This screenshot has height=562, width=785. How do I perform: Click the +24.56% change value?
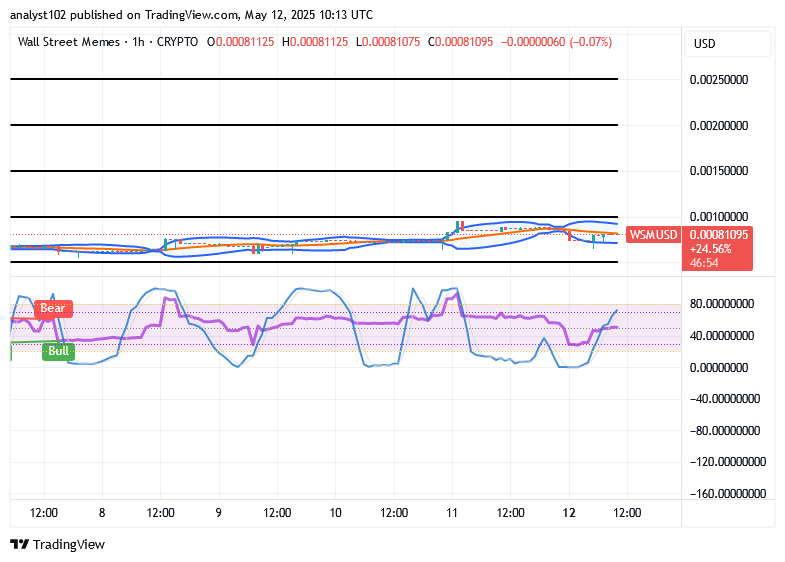(x=710, y=249)
